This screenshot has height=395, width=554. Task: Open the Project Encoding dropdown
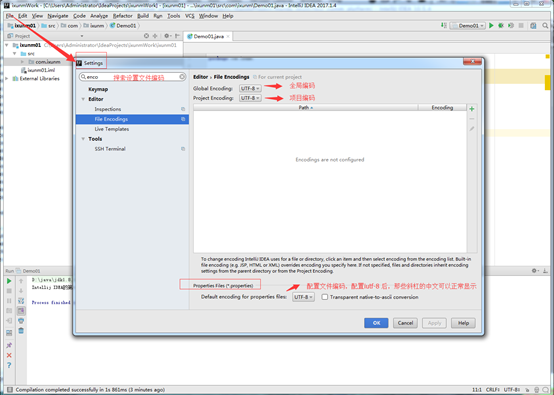250,98
